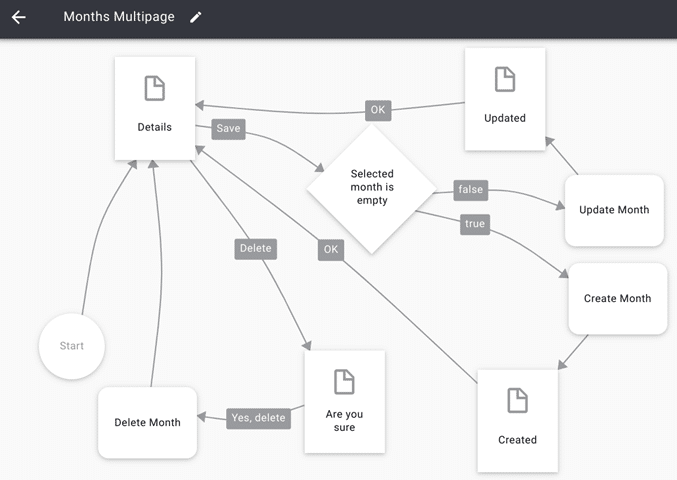Viewport: 677px width, 480px height.
Task: Click the Yes, delete transition label
Action: coord(259,418)
